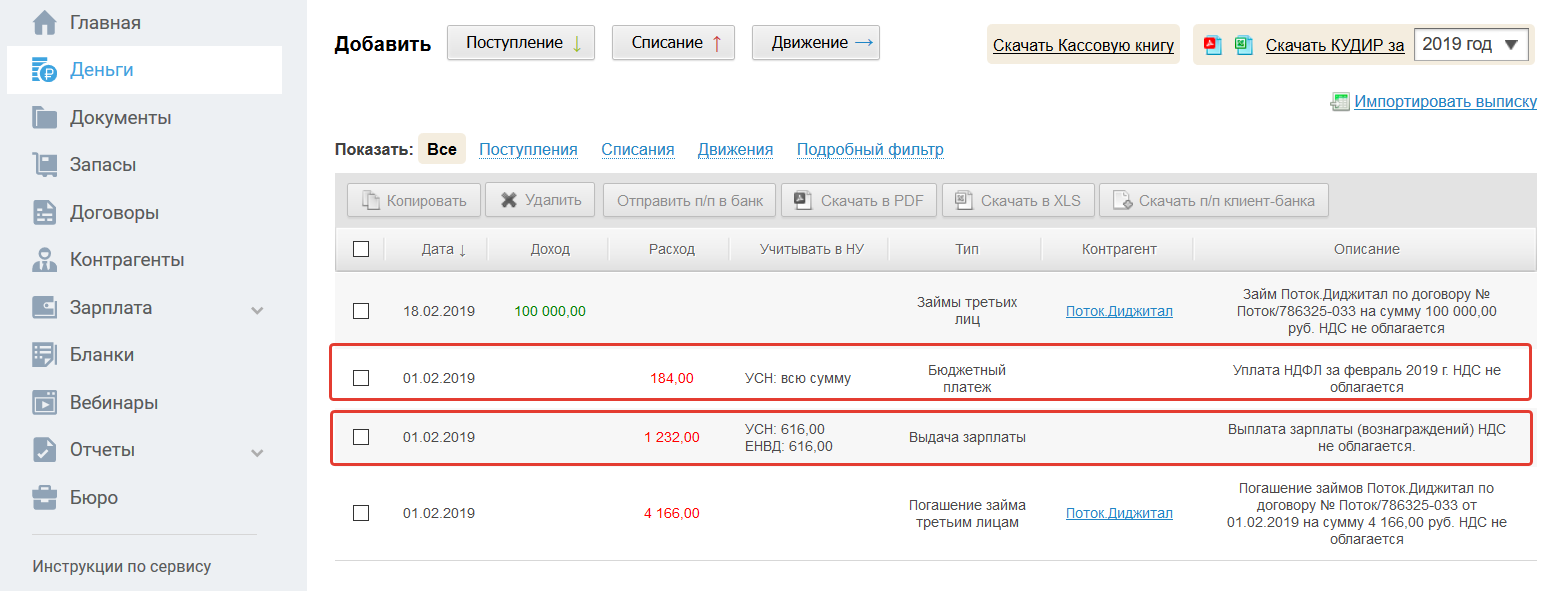The height and width of the screenshot is (591, 1564).
Task: Click the Деньги coins icon in sidebar
Action: 44,70
